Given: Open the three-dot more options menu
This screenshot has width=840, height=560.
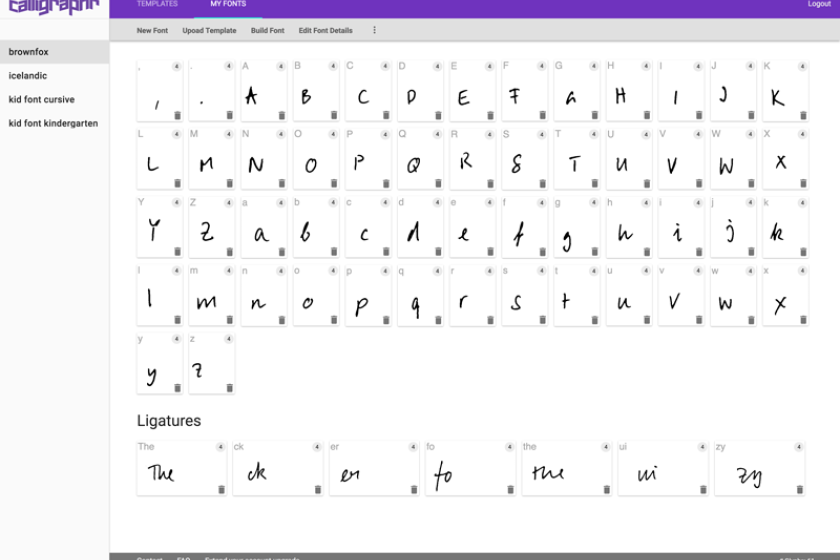Looking at the screenshot, I should pyautogui.click(x=374, y=30).
